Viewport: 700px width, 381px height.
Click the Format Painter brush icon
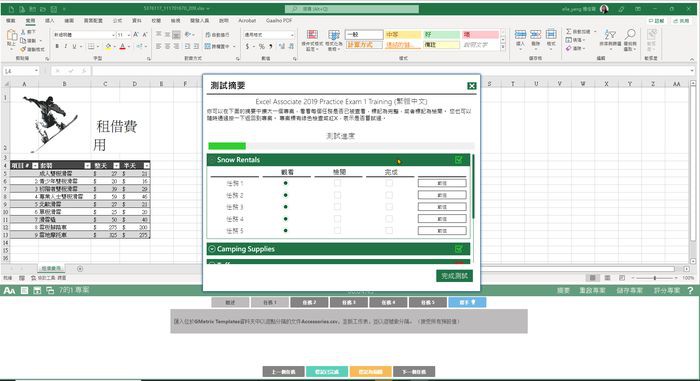[x=23, y=49]
